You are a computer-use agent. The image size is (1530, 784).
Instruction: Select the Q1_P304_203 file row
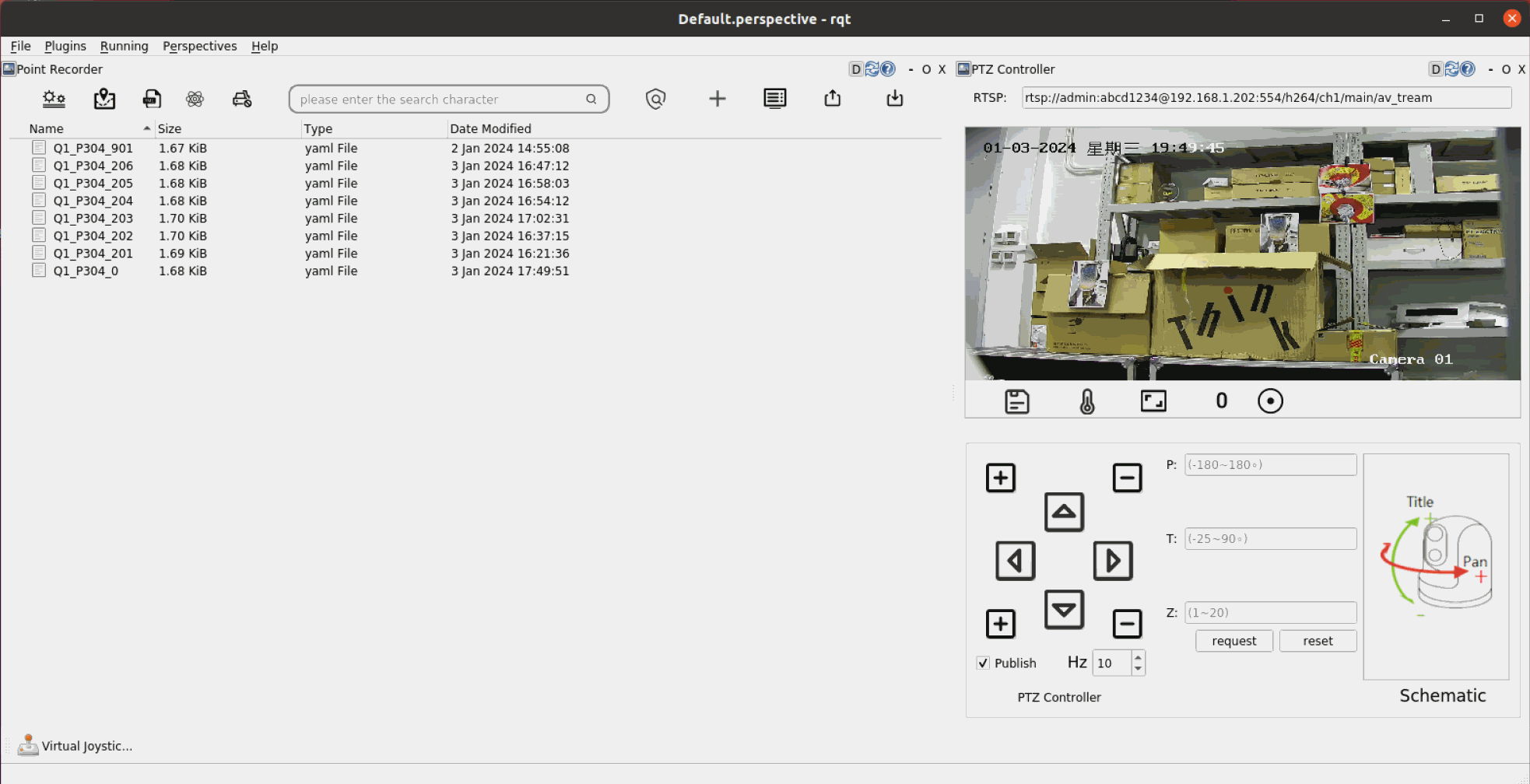(93, 219)
